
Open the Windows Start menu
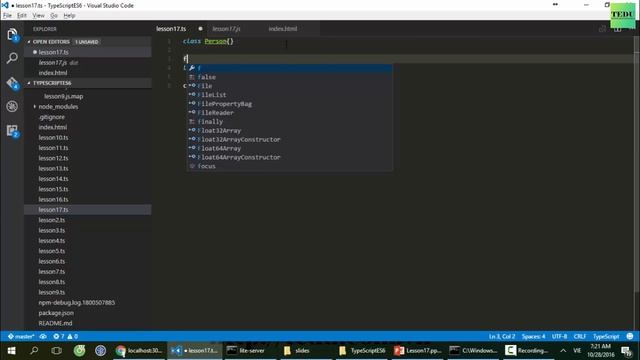(11, 351)
